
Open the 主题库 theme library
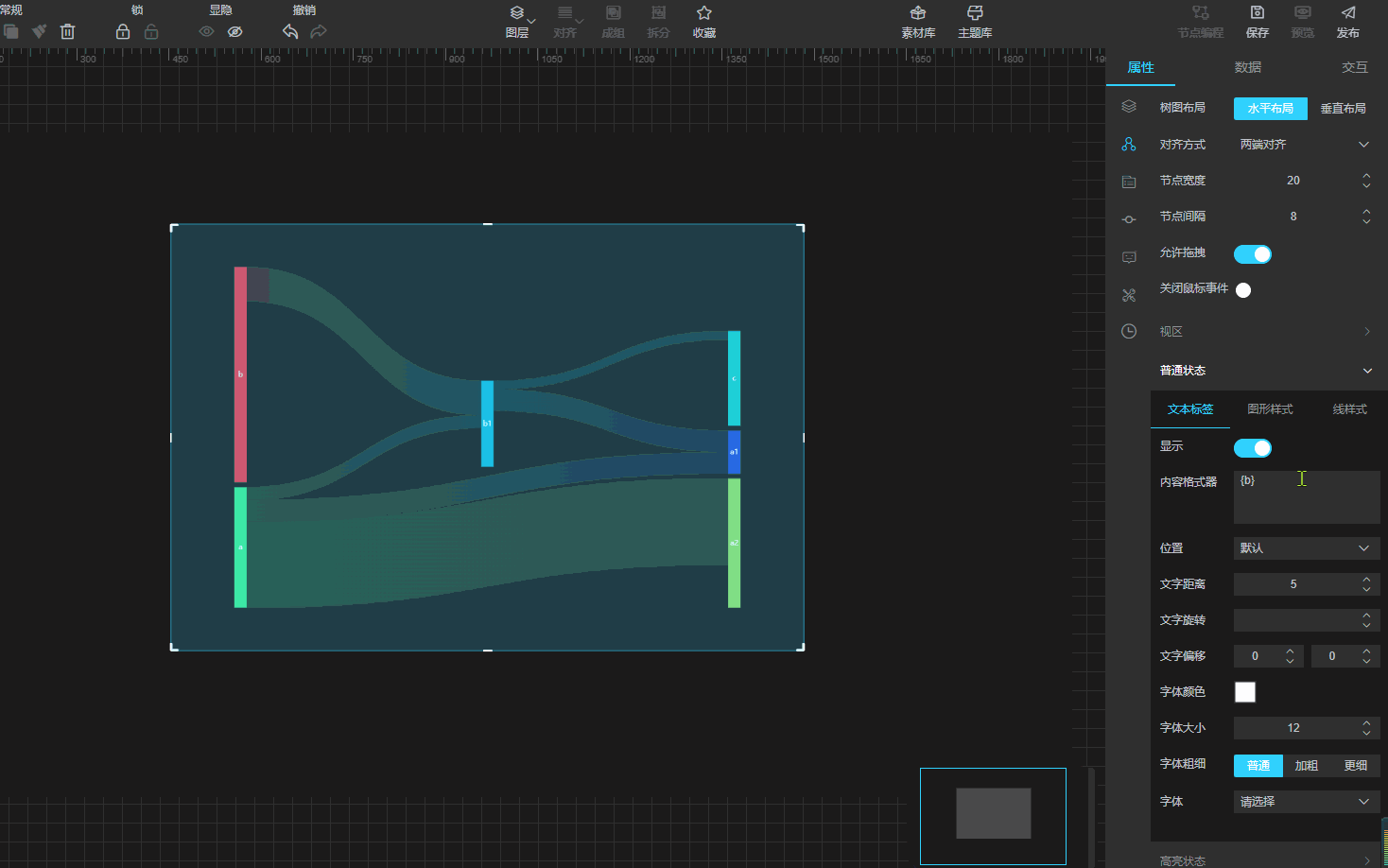975,22
